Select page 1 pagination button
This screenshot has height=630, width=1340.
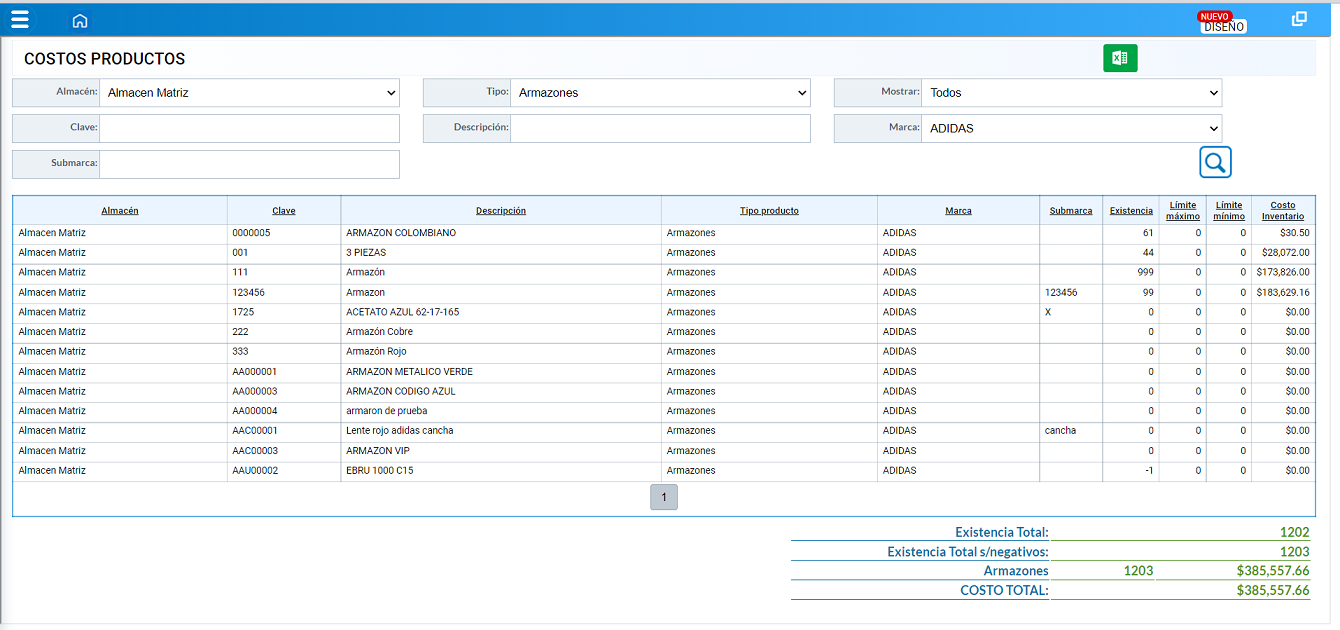tap(664, 497)
